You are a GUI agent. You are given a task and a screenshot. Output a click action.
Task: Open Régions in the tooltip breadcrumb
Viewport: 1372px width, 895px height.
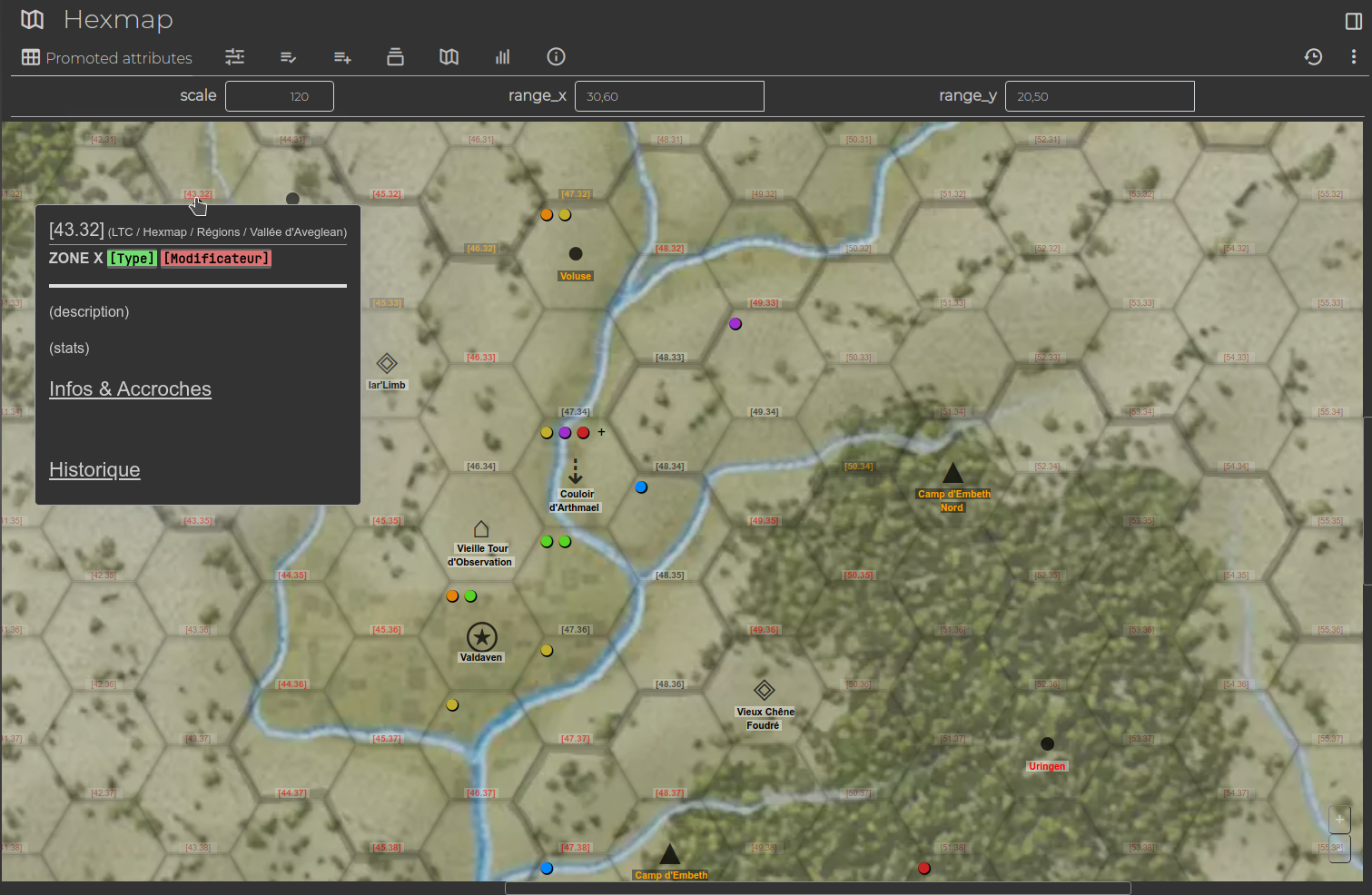pyautogui.click(x=218, y=232)
